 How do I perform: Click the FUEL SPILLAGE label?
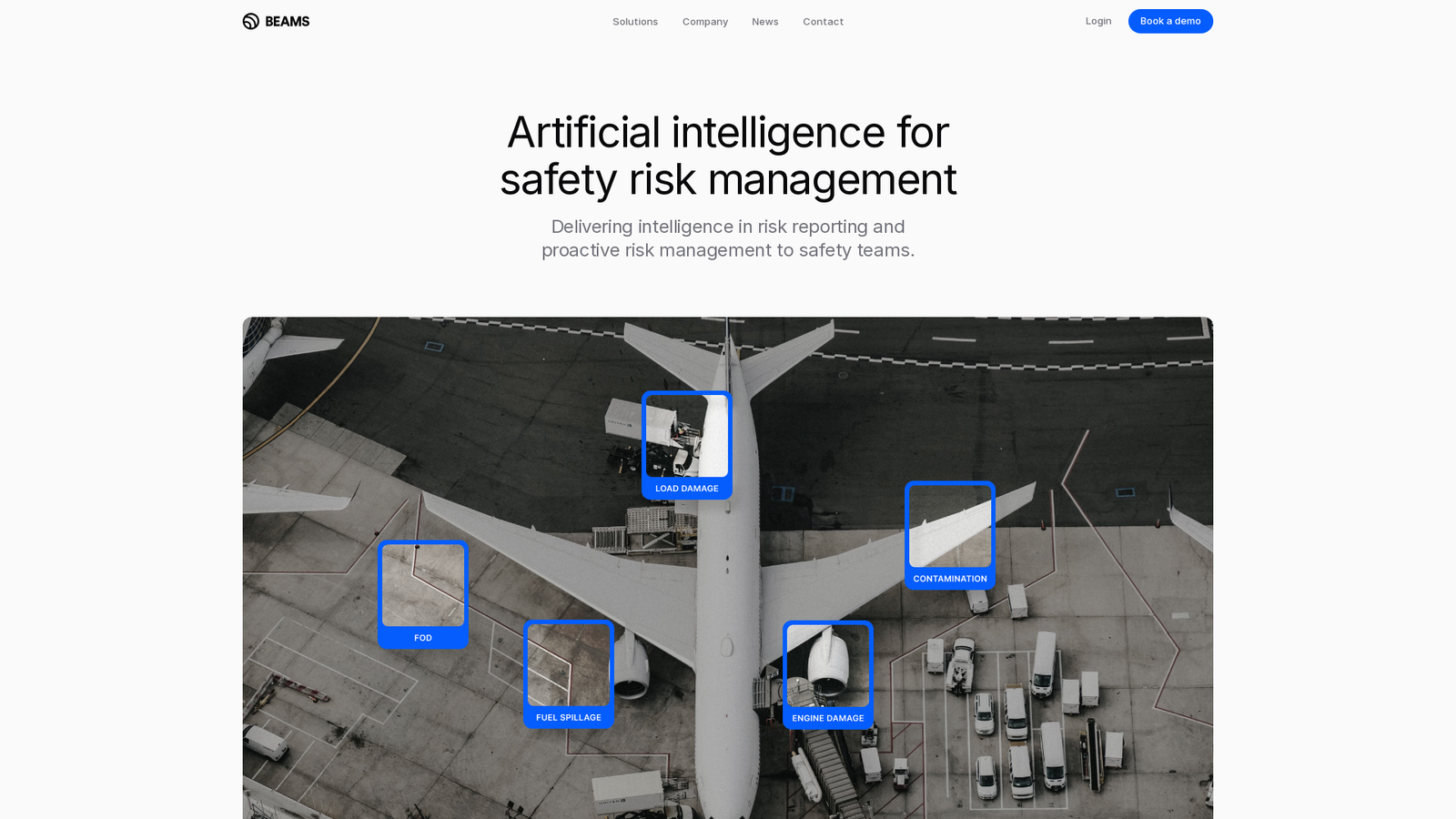[x=569, y=718]
